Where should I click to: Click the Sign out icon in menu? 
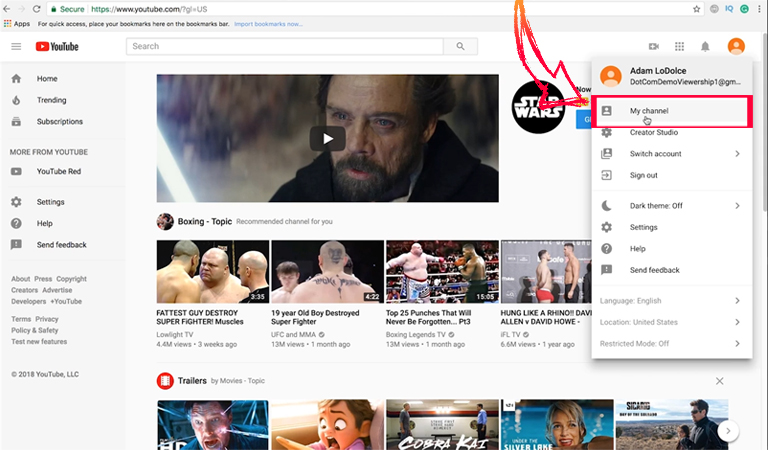[x=606, y=175]
